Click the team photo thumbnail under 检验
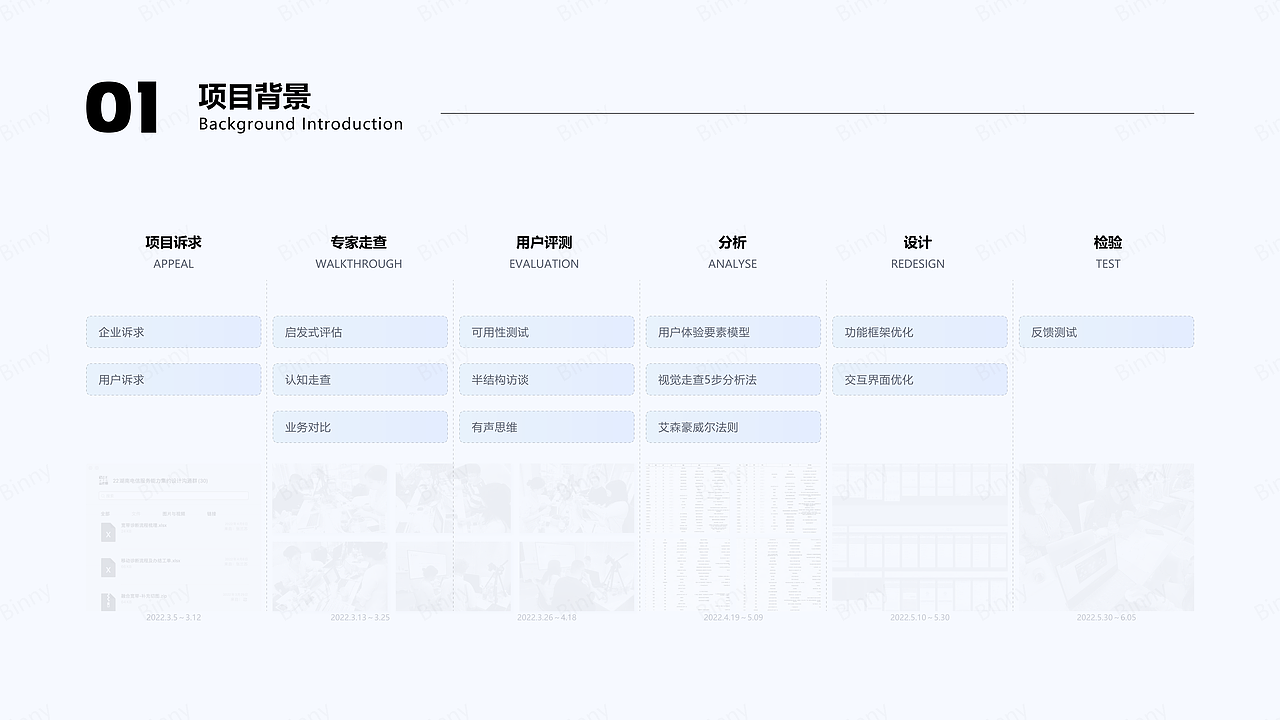The image size is (1280, 720). click(x=1106, y=536)
